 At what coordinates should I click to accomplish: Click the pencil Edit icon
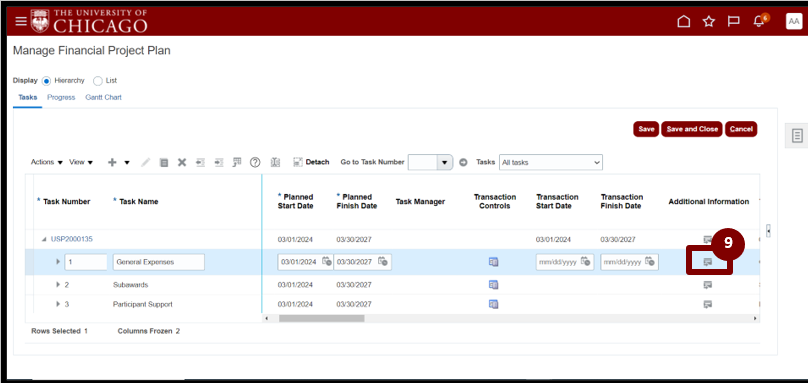tap(145, 162)
